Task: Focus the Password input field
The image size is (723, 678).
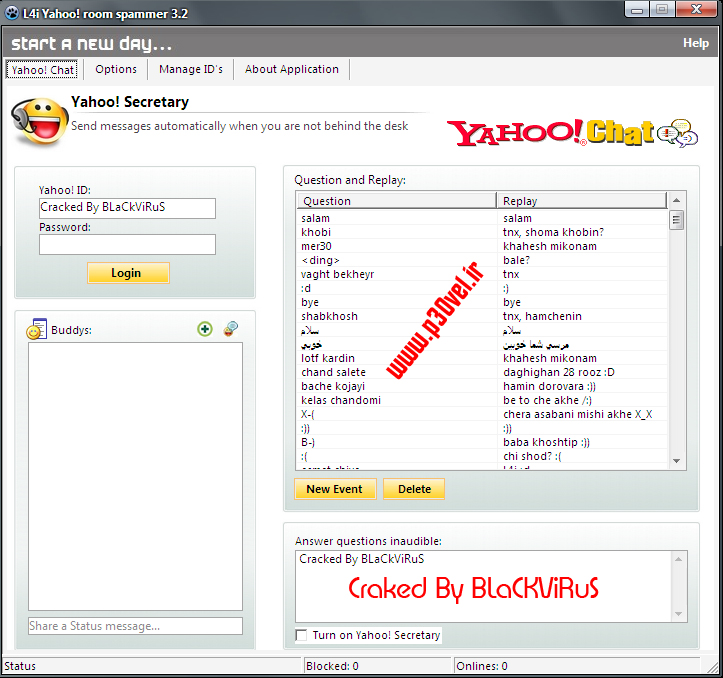Action: [x=127, y=244]
